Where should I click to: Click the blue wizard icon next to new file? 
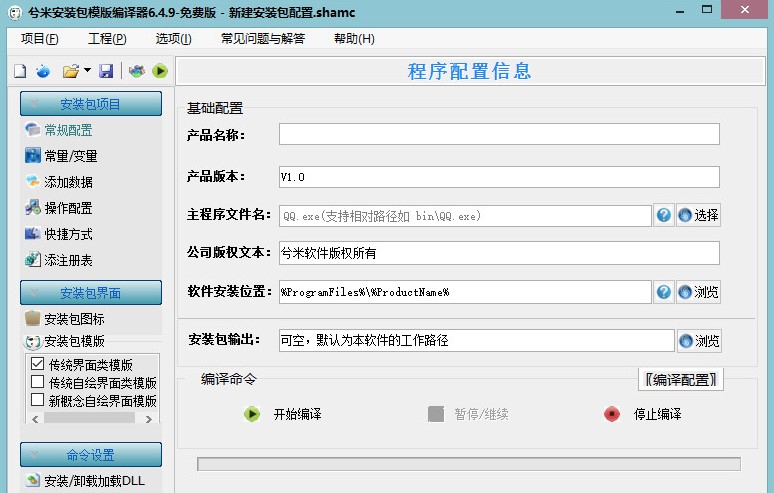43,71
